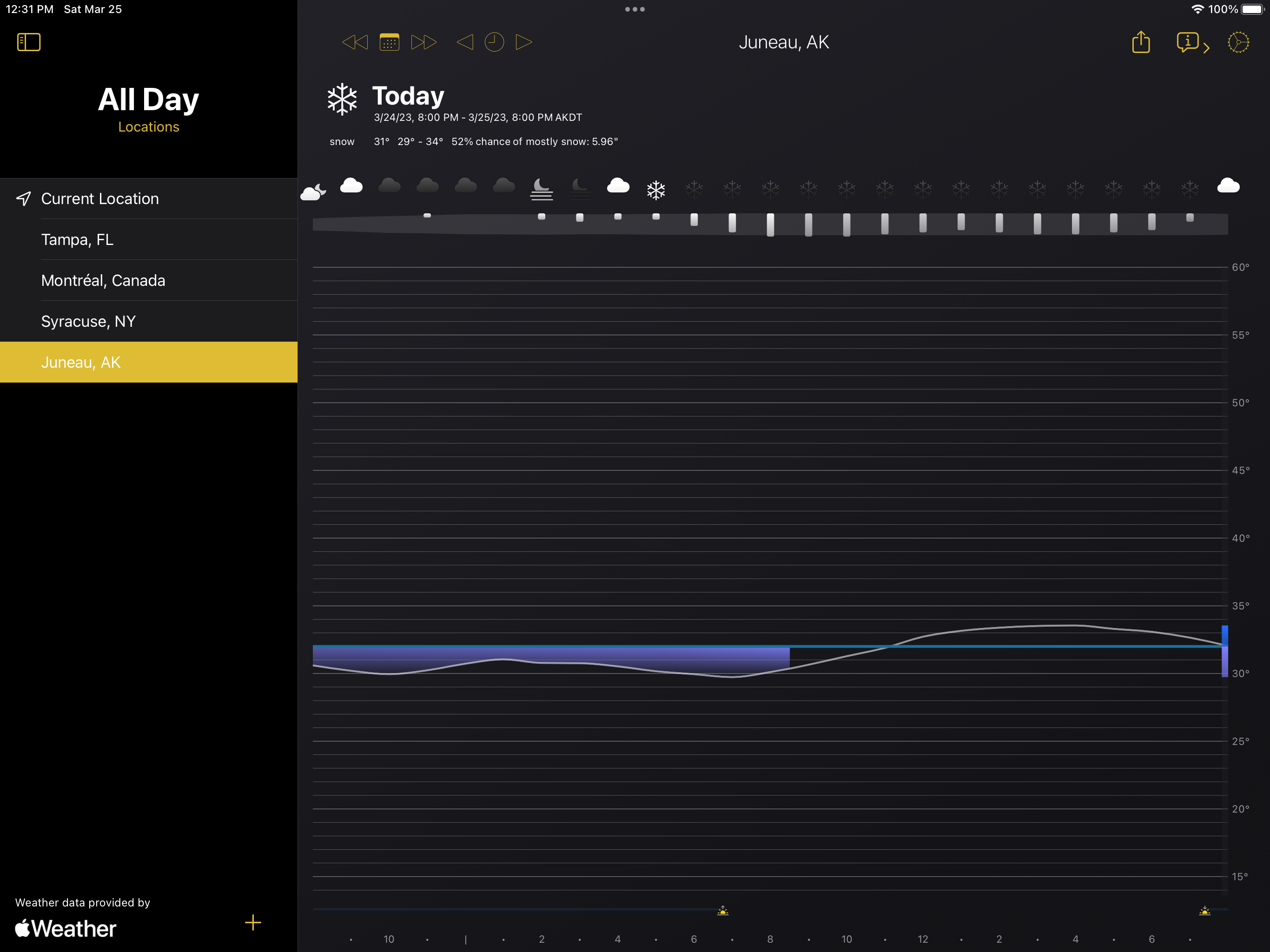Tap the sunrise marker on the timeline
This screenshot has width=1270, height=952.
pyautogui.click(x=723, y=911)
